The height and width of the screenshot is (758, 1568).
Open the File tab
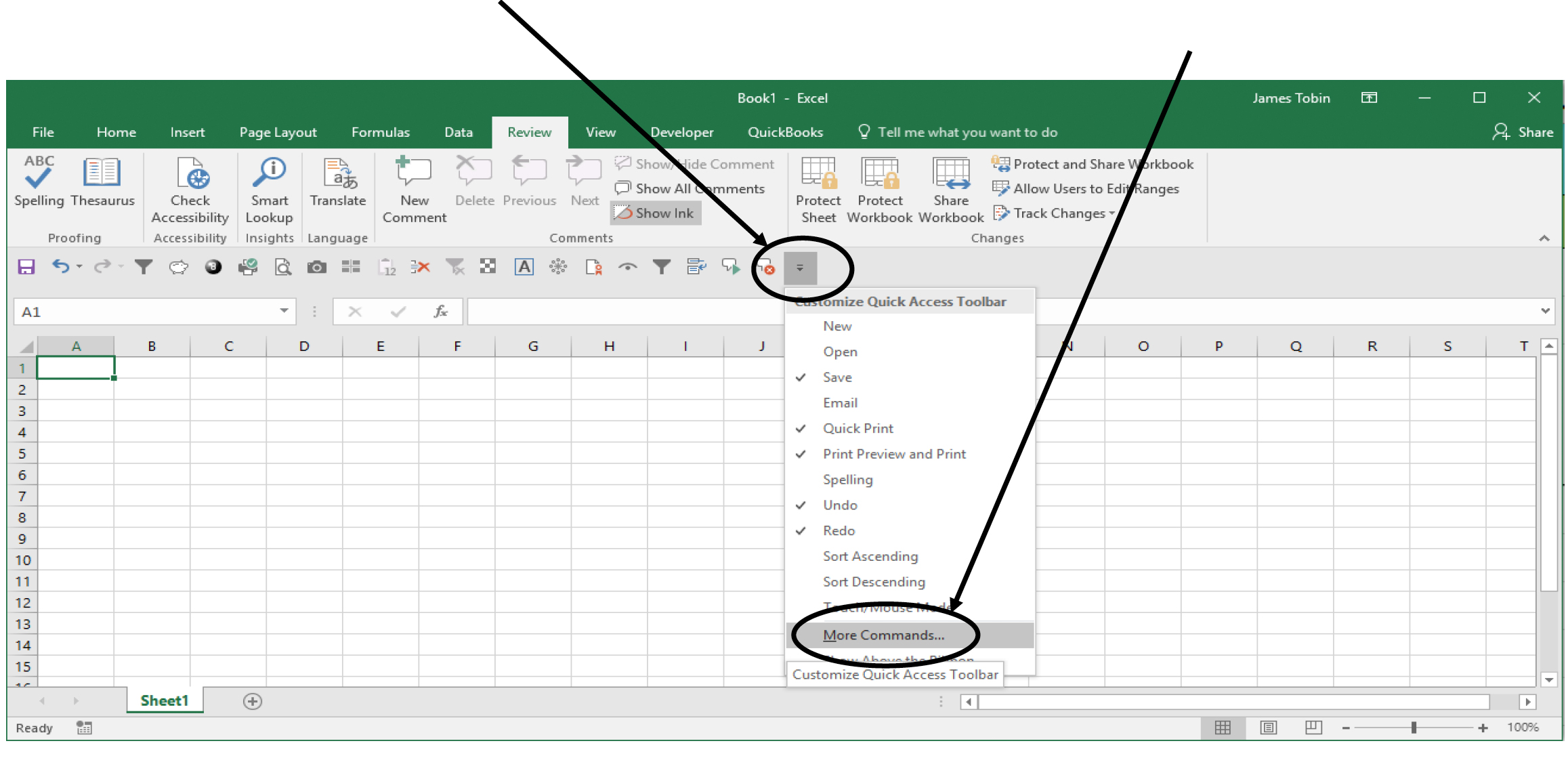coord(43,132)
